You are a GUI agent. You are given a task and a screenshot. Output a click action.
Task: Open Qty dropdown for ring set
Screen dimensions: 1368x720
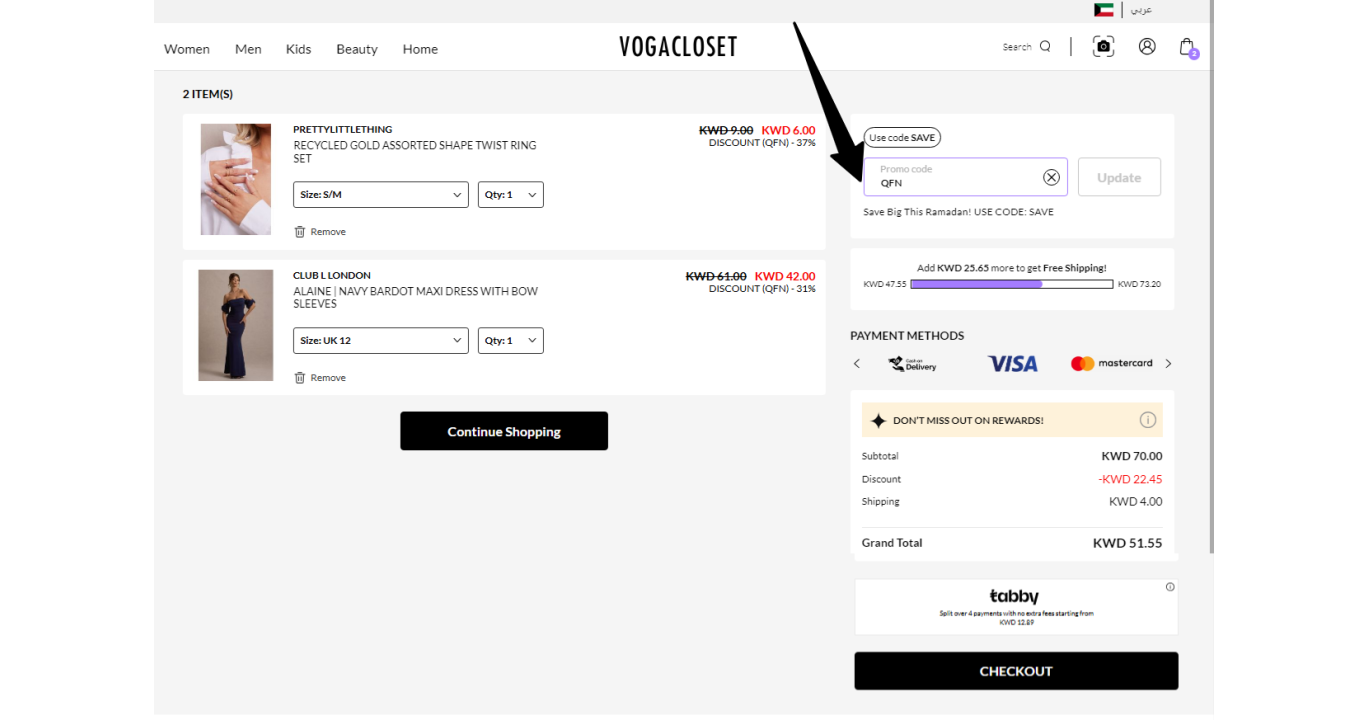tap(511, 195)
